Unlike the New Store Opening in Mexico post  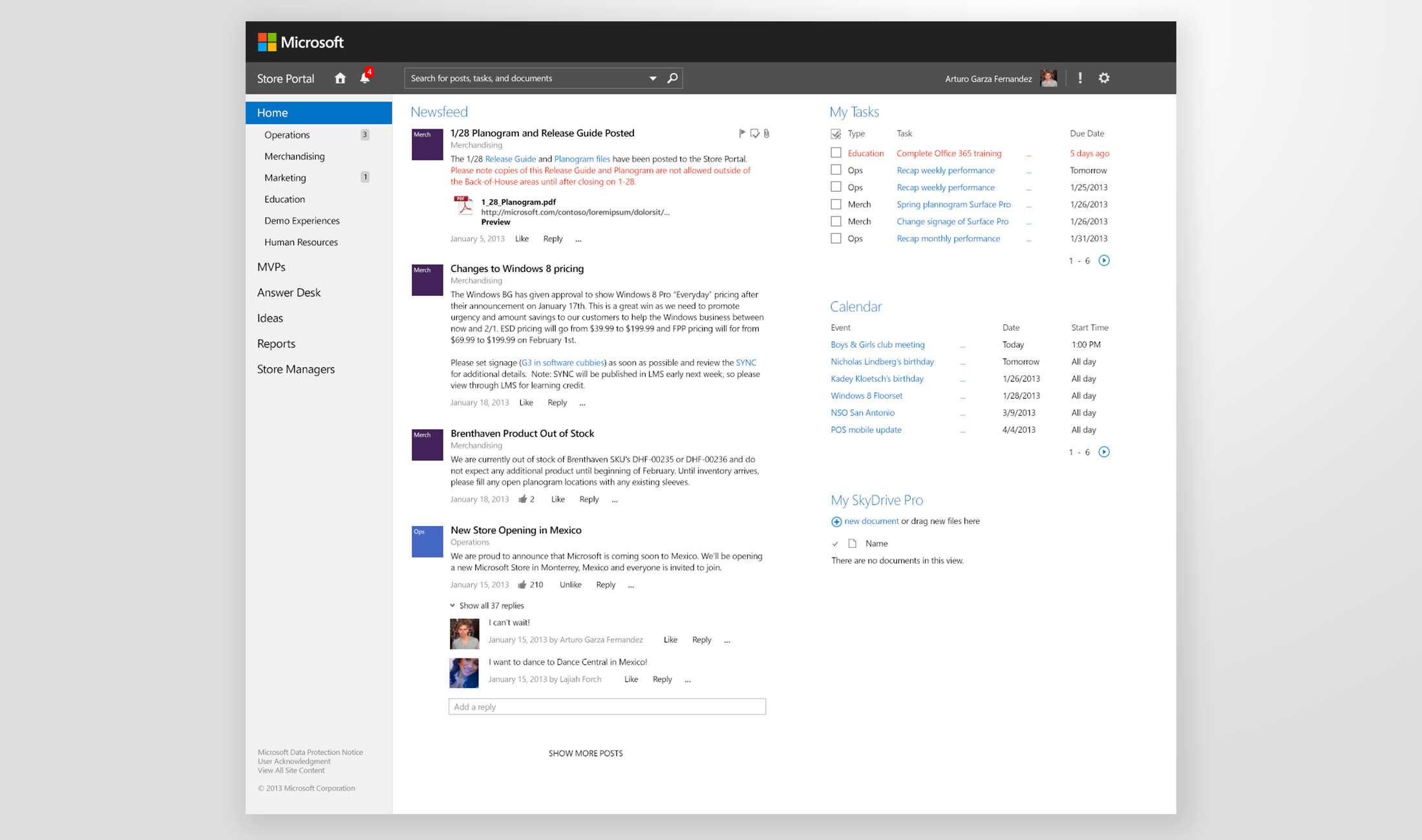[x=570, y=585]
